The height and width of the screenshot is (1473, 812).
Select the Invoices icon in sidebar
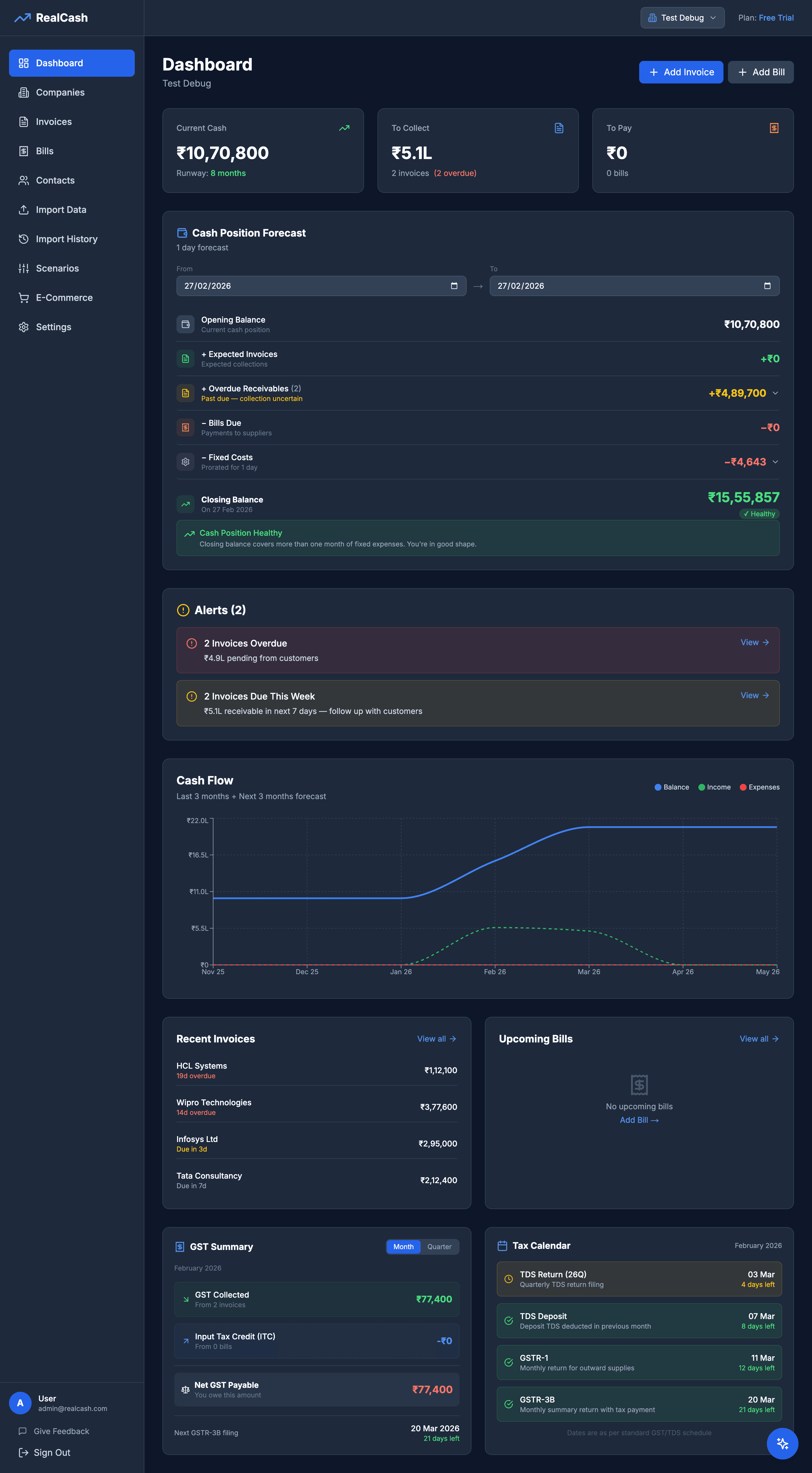tap(23, 122)
